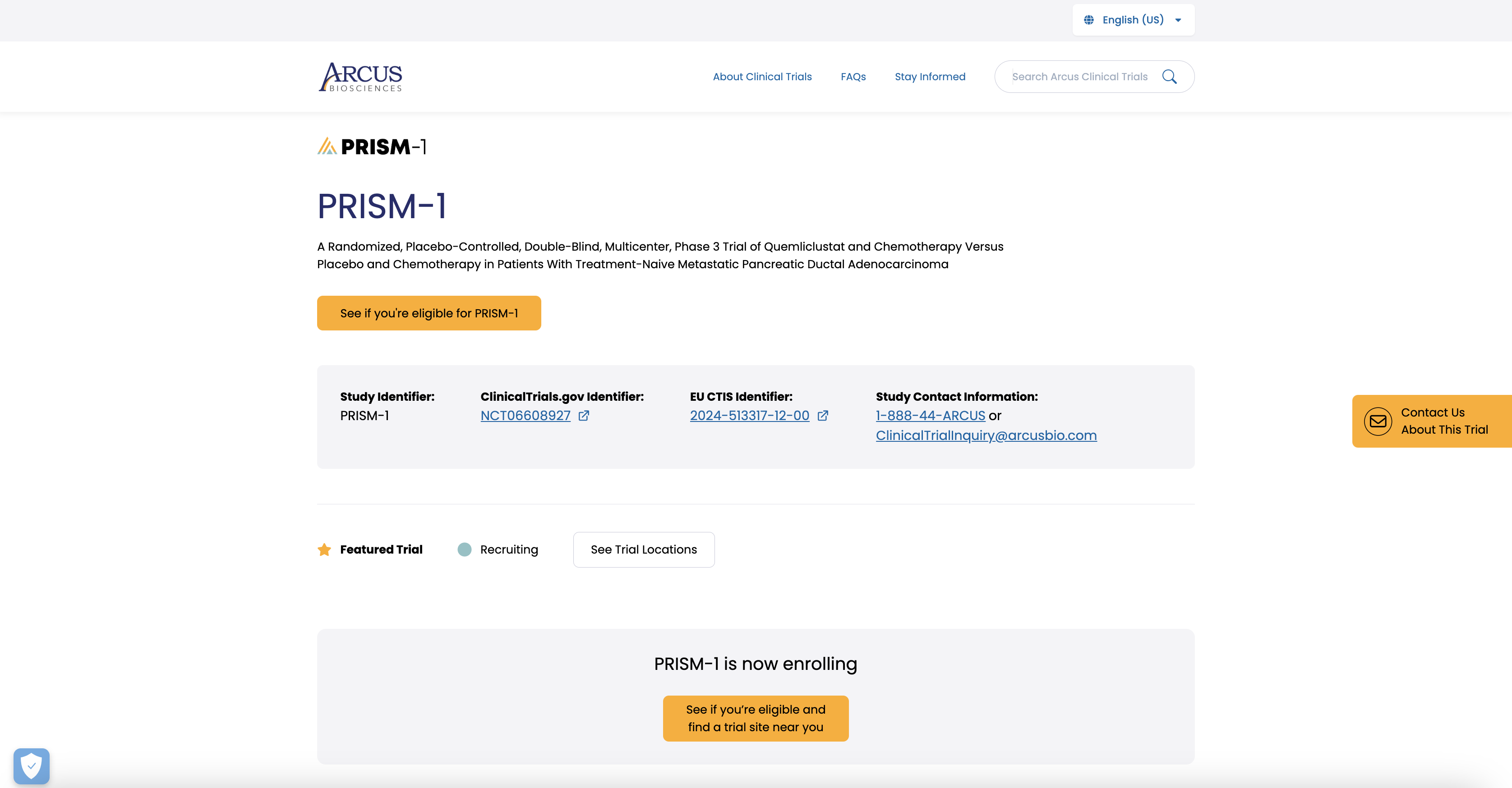Click the PRISM-1 is now enrolling heading
1512x788 pixels.
[x=756, y=664]
